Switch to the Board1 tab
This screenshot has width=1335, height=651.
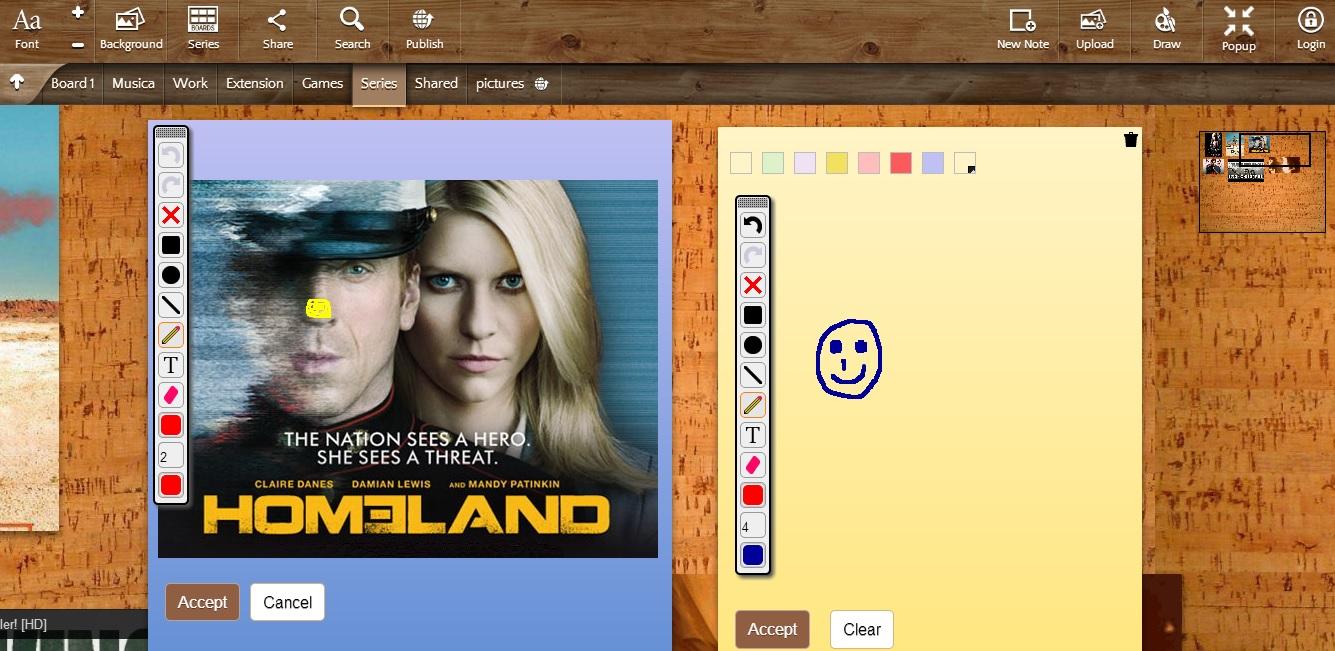(73, 83)
